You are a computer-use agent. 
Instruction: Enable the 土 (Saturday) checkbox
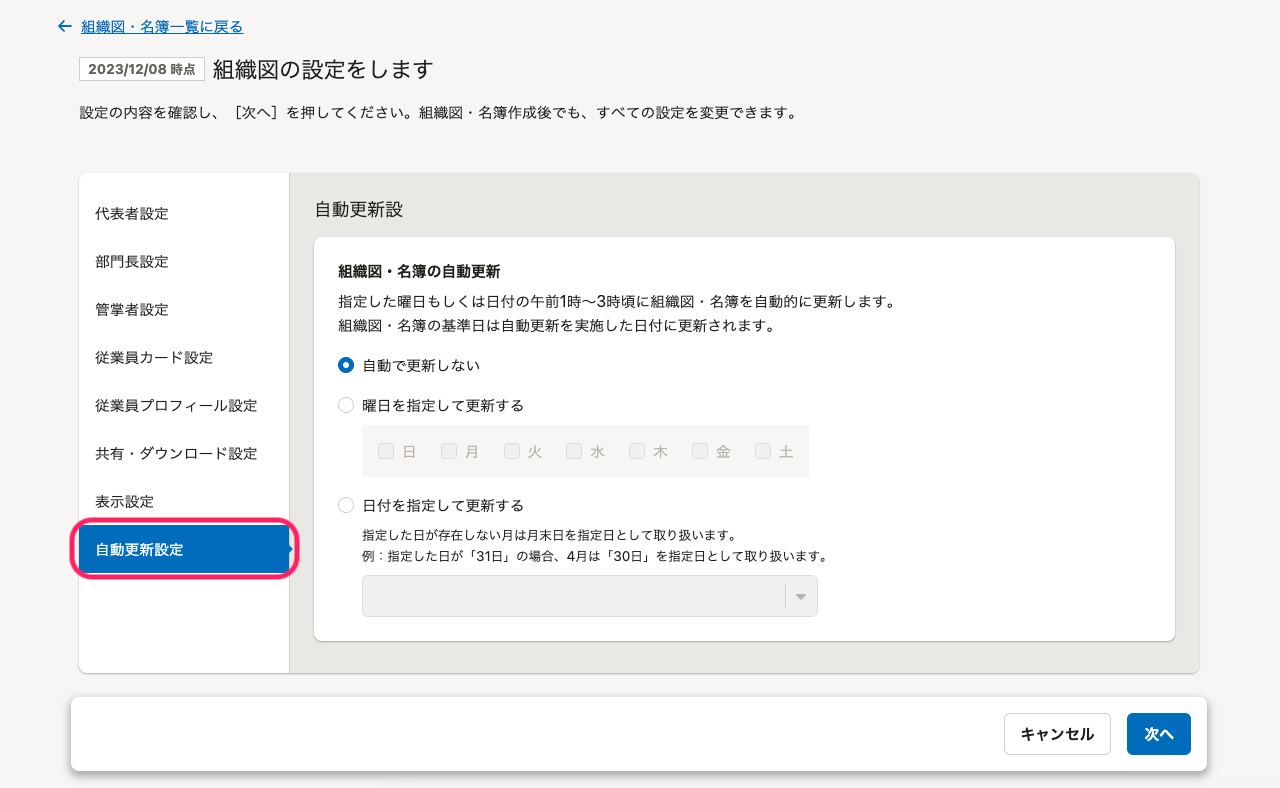(763, 452)
